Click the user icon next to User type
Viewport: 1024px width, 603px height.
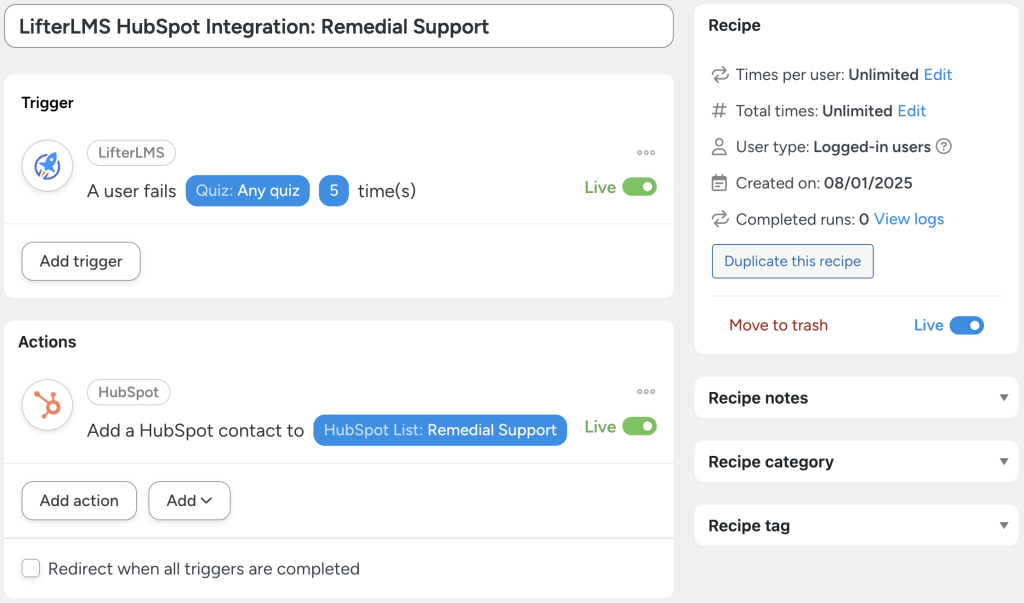718,146
